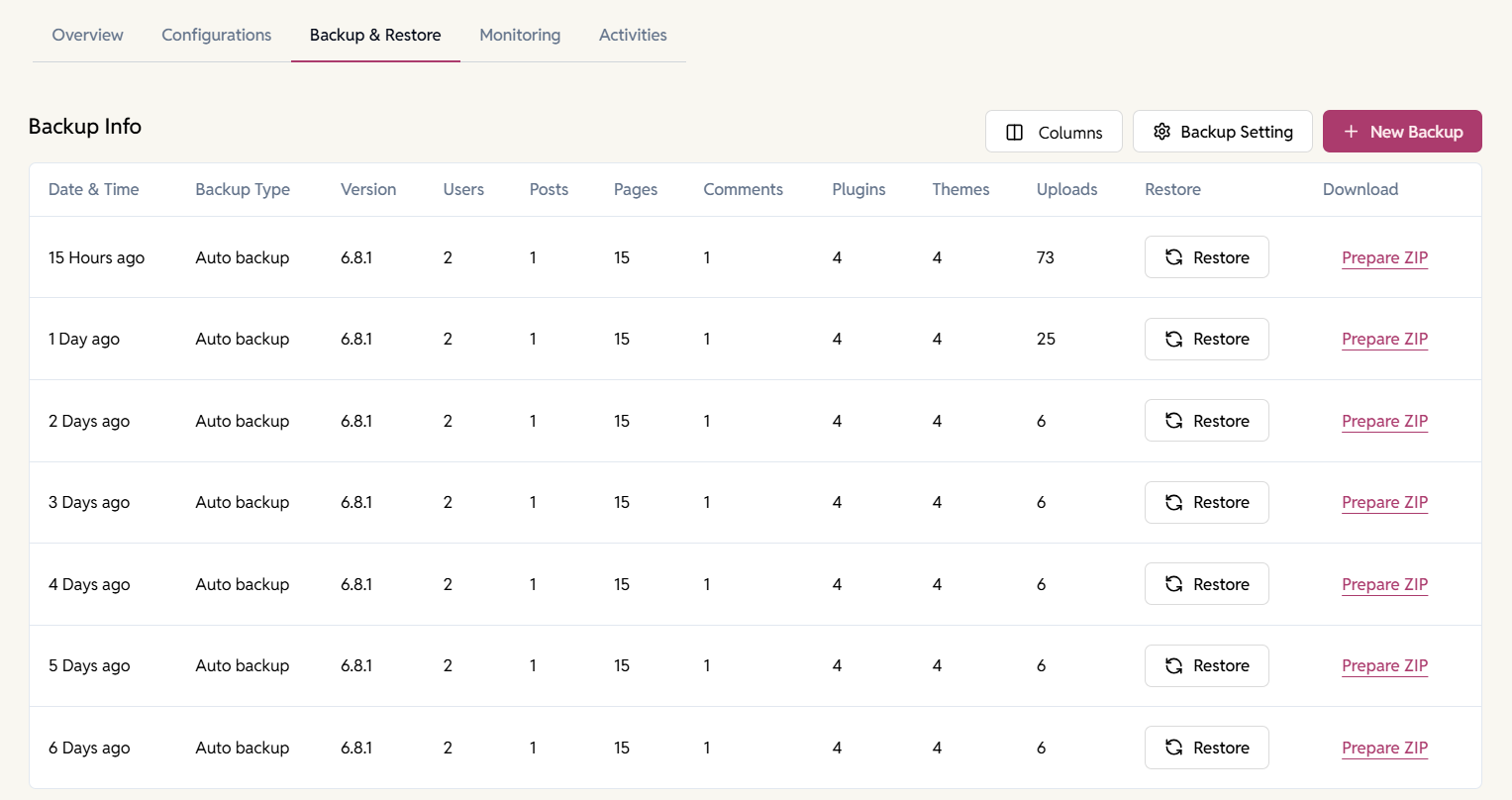Select the '15 Hours ago' date cell
The width and height of the screenshot is (1512, 800).
coord(96,257)
